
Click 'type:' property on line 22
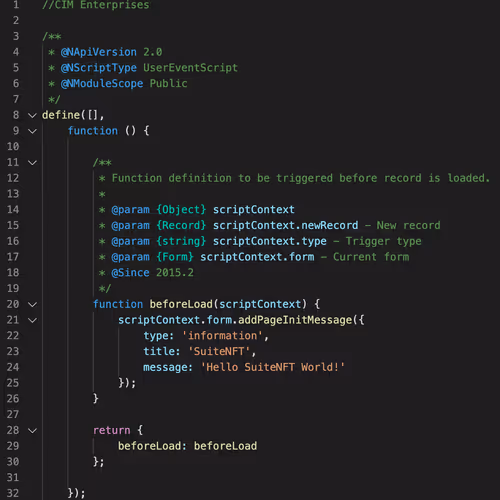159,336
